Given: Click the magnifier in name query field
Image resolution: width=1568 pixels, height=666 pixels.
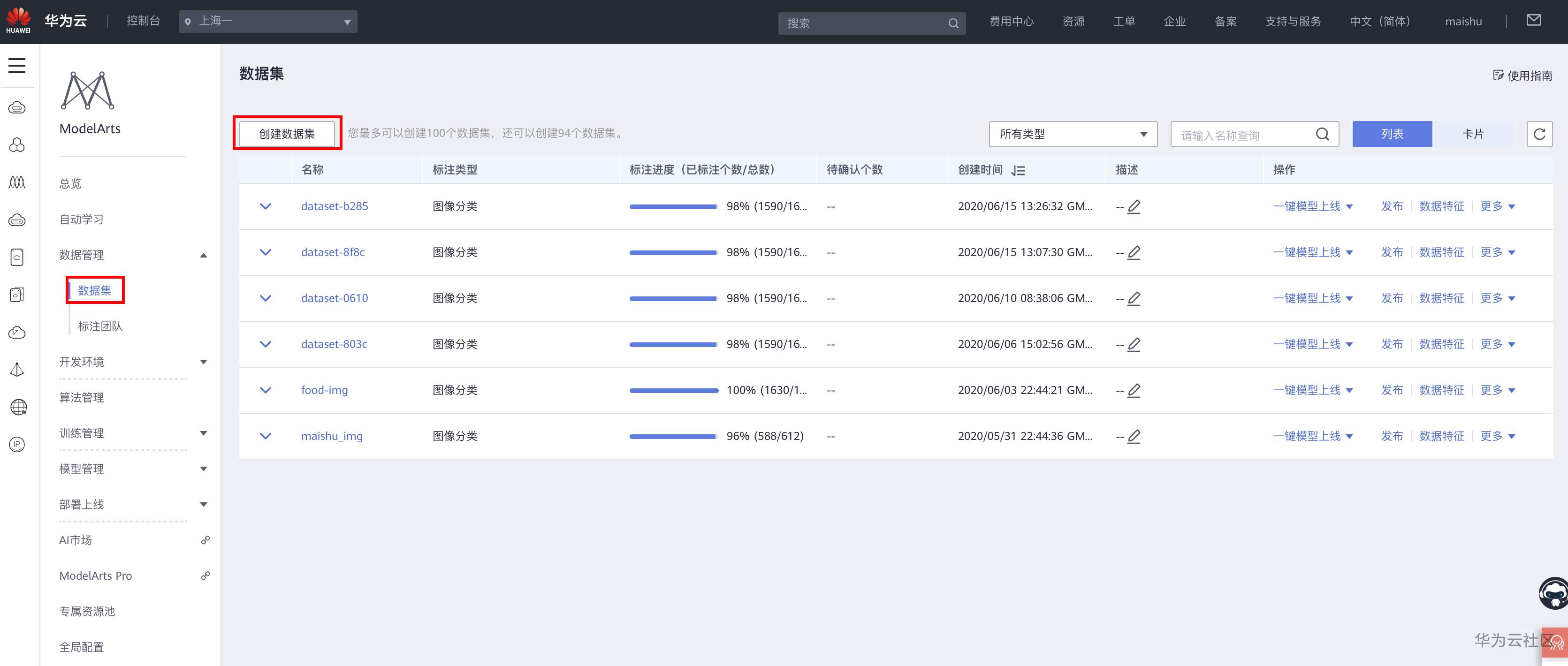Looking at the screenshot, I should click(1322, 135).
